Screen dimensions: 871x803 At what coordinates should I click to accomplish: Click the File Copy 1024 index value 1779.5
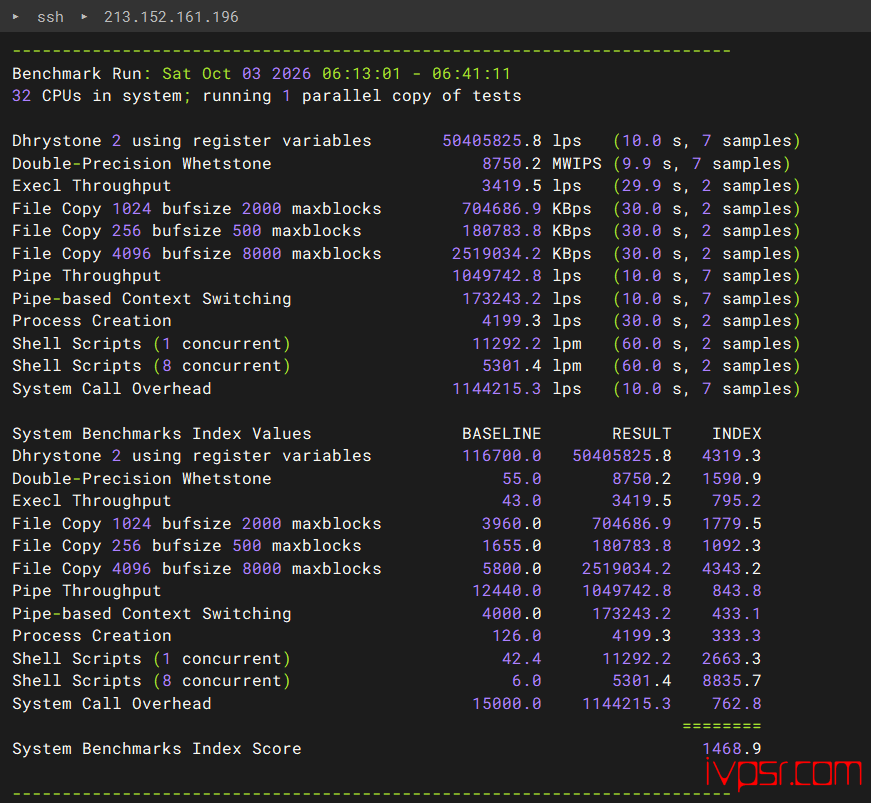(x=732, y=524)
